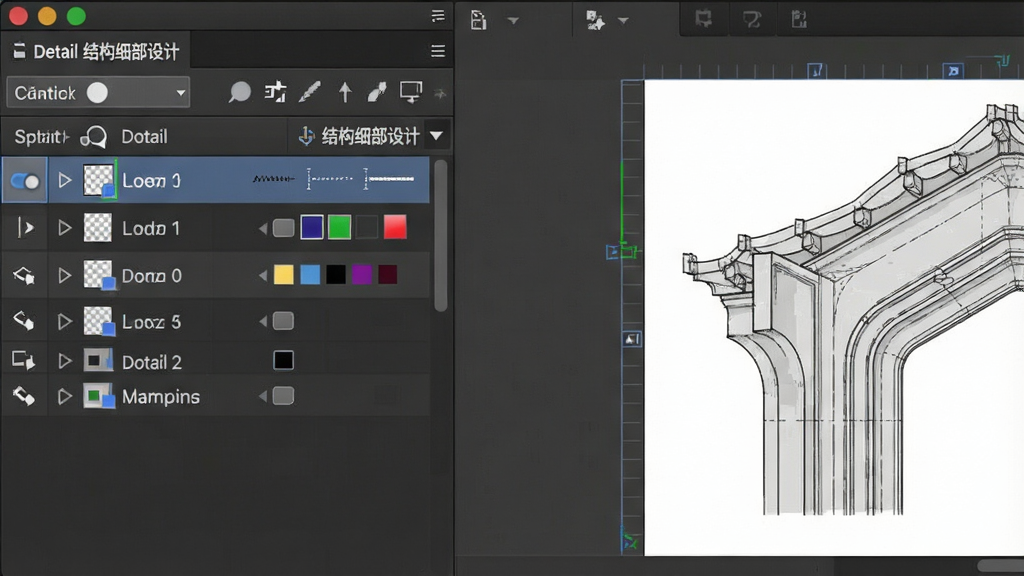The image size is (1024, 576).
Task: Click the tag icon on Donɑ 0 row
Action: point(24,276)
